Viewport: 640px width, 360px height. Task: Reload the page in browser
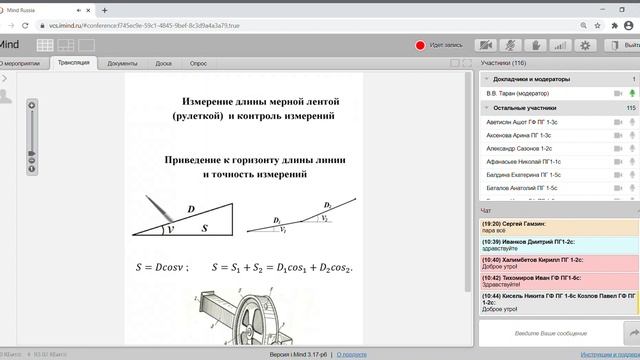coord(25,25)
